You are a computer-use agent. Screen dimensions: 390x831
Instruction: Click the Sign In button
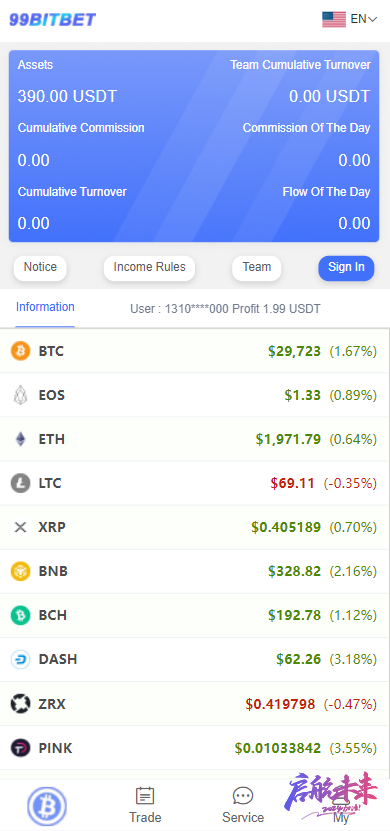(346, 268)
